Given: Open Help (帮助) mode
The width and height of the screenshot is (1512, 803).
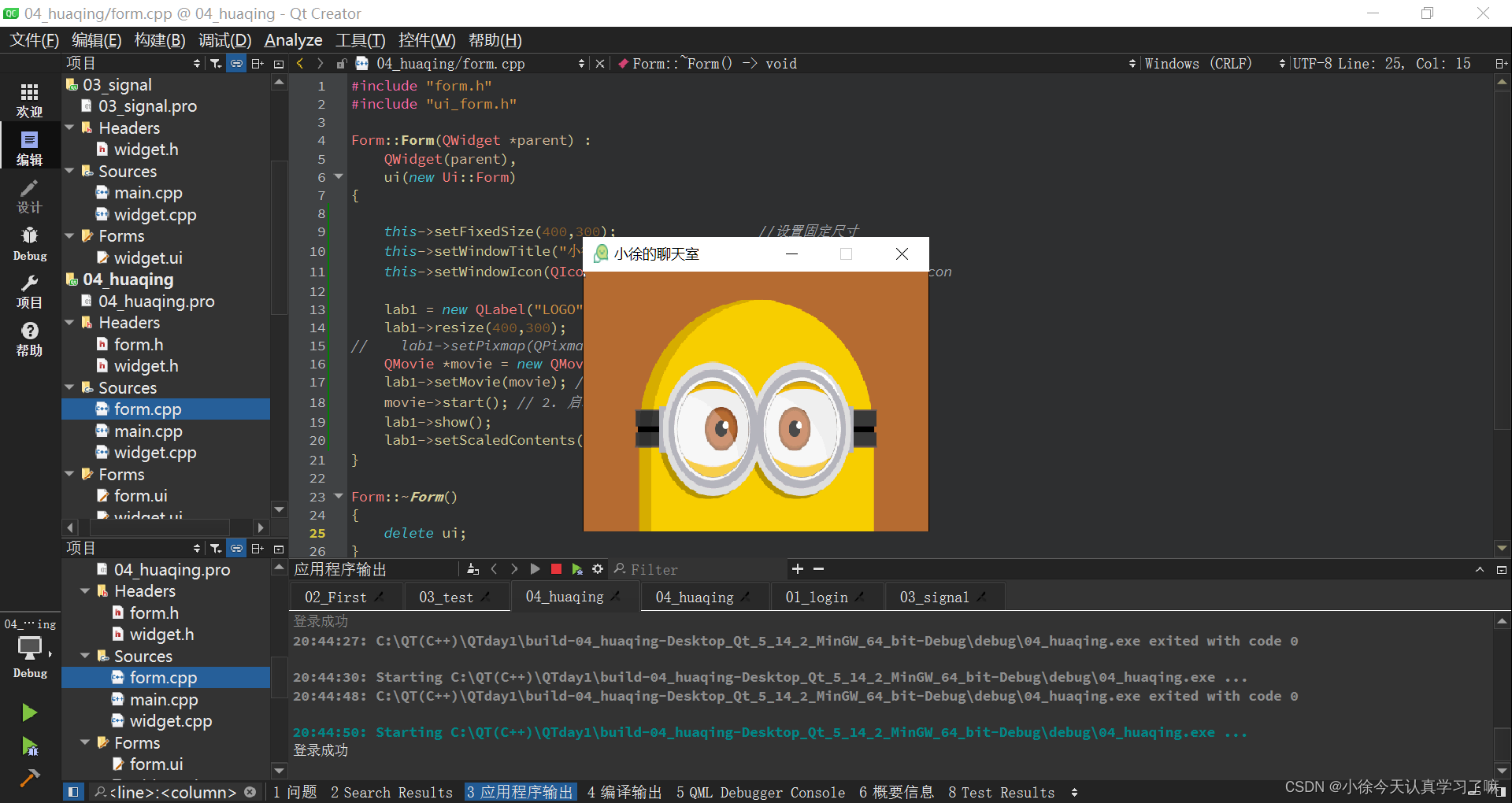Looking at the screenshot, I should click(x=30, y=339).
